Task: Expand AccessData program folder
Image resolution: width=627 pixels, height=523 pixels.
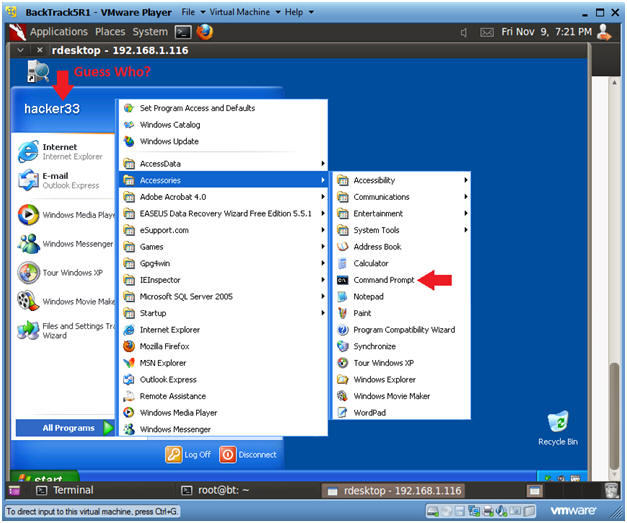Action: click(x=223, y=164)
